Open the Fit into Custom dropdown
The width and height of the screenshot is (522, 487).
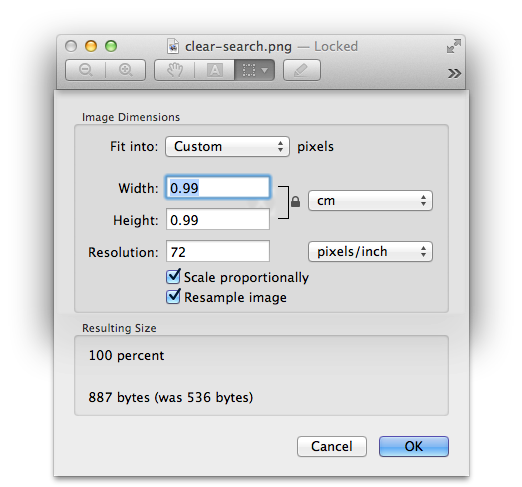[x=227, y=146]
